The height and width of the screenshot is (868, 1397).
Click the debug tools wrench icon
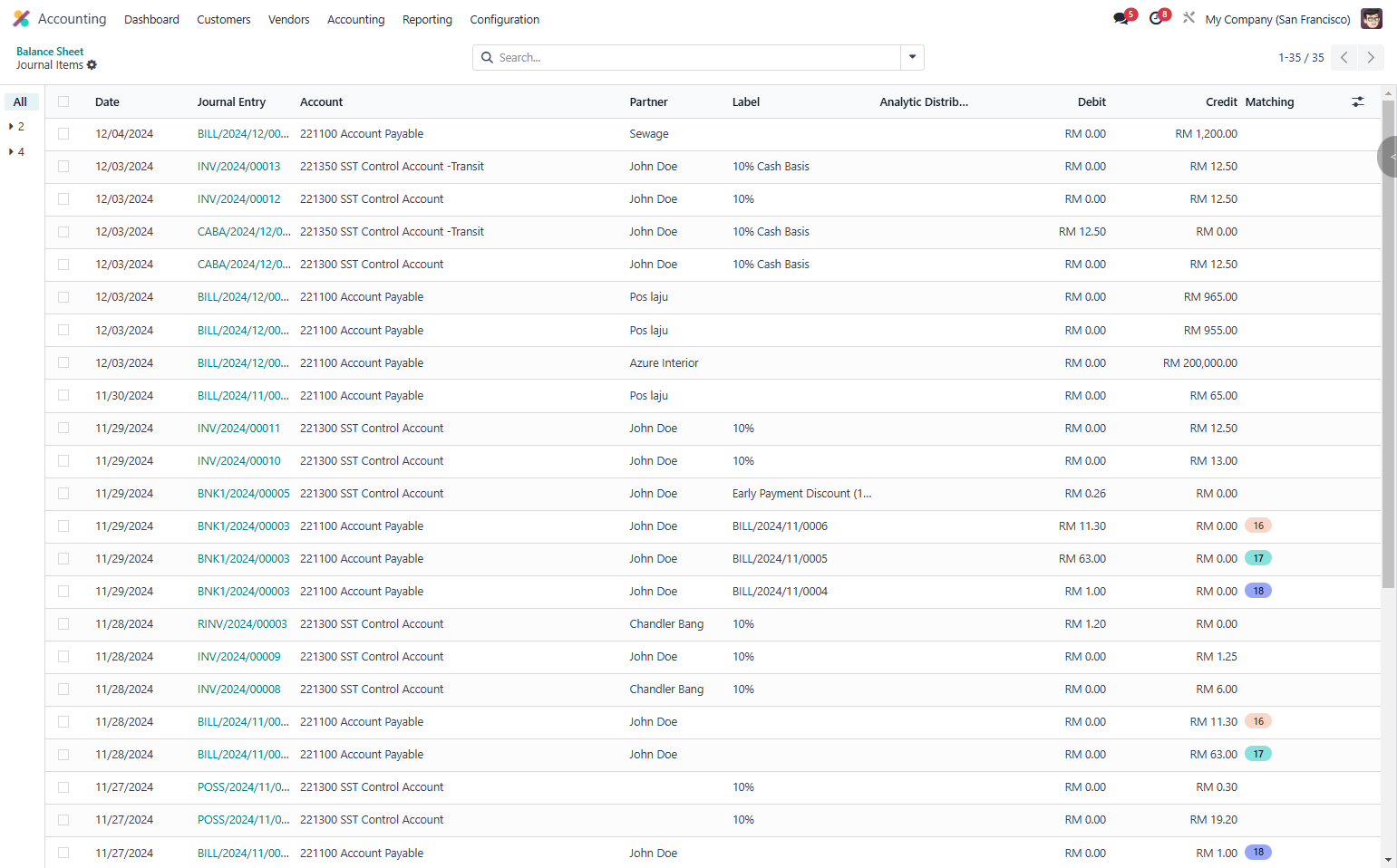1188,18
